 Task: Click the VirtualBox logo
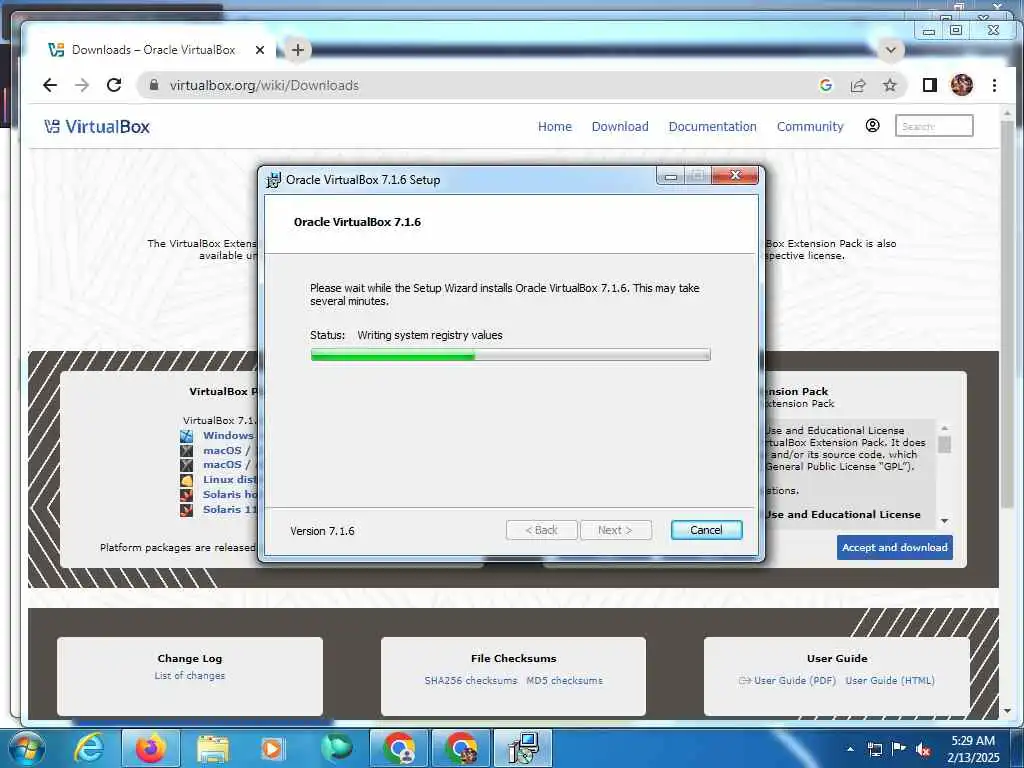pos(97,126)
